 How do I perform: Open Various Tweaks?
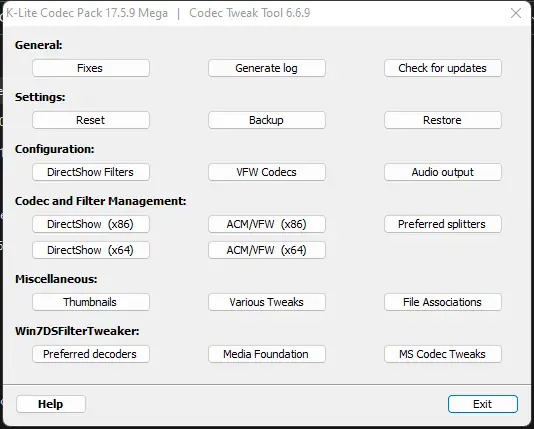(267, 302)
